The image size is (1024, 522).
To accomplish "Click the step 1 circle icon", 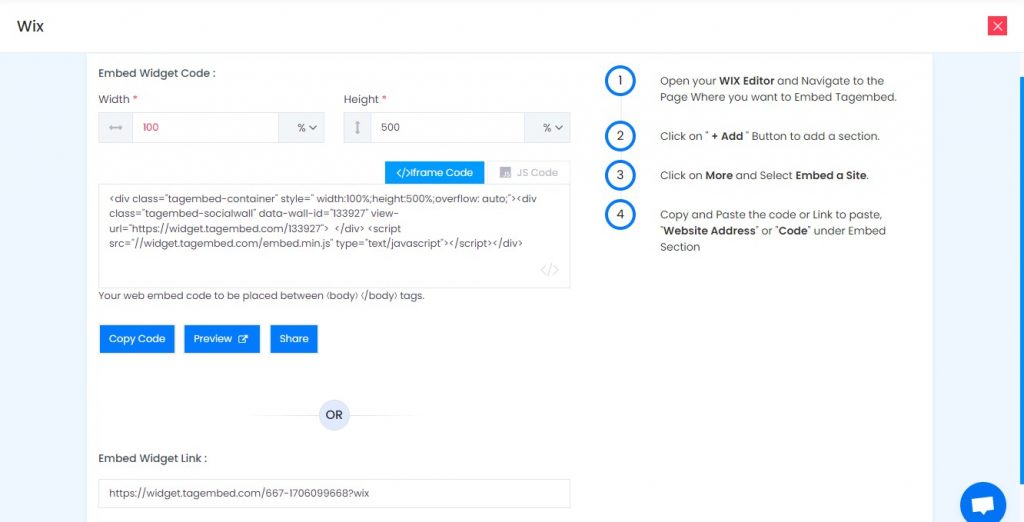I will [620, 81].
